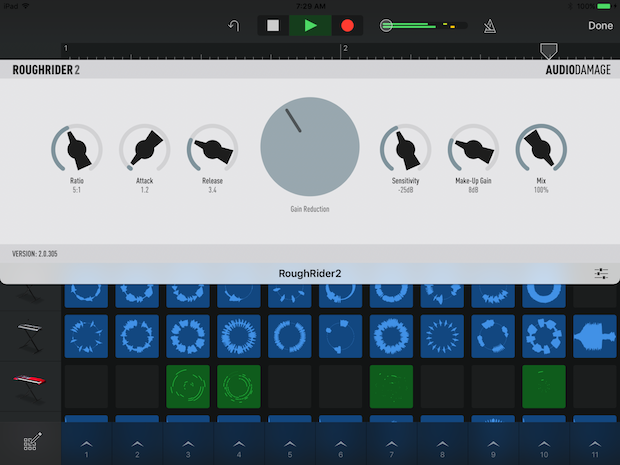Click the battery indicator in the status bar
620x465 pixels.
click(604, 6)
